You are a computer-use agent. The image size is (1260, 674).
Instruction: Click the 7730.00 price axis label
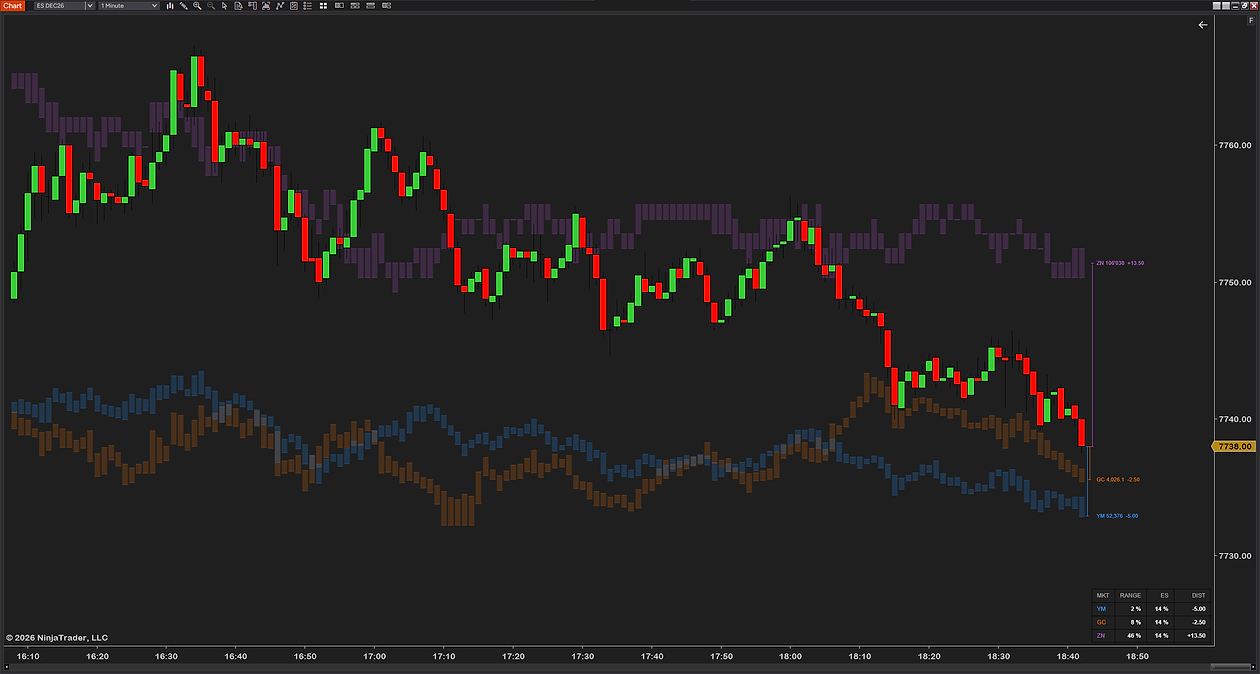click(x=1235, y=556)
